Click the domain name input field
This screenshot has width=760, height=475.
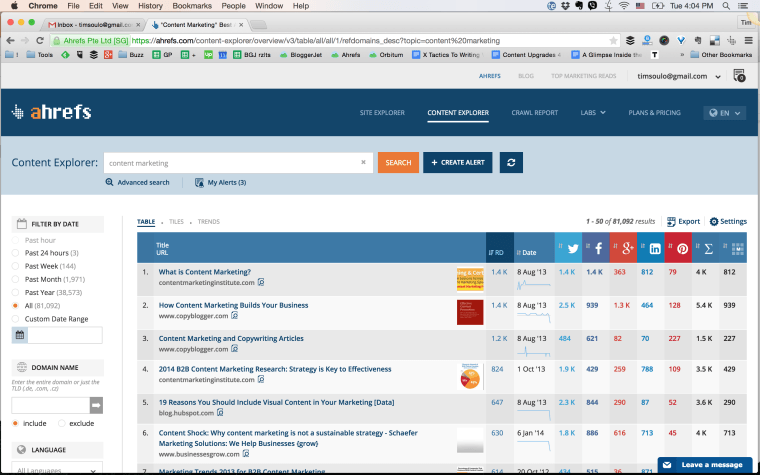click(51, 406)
